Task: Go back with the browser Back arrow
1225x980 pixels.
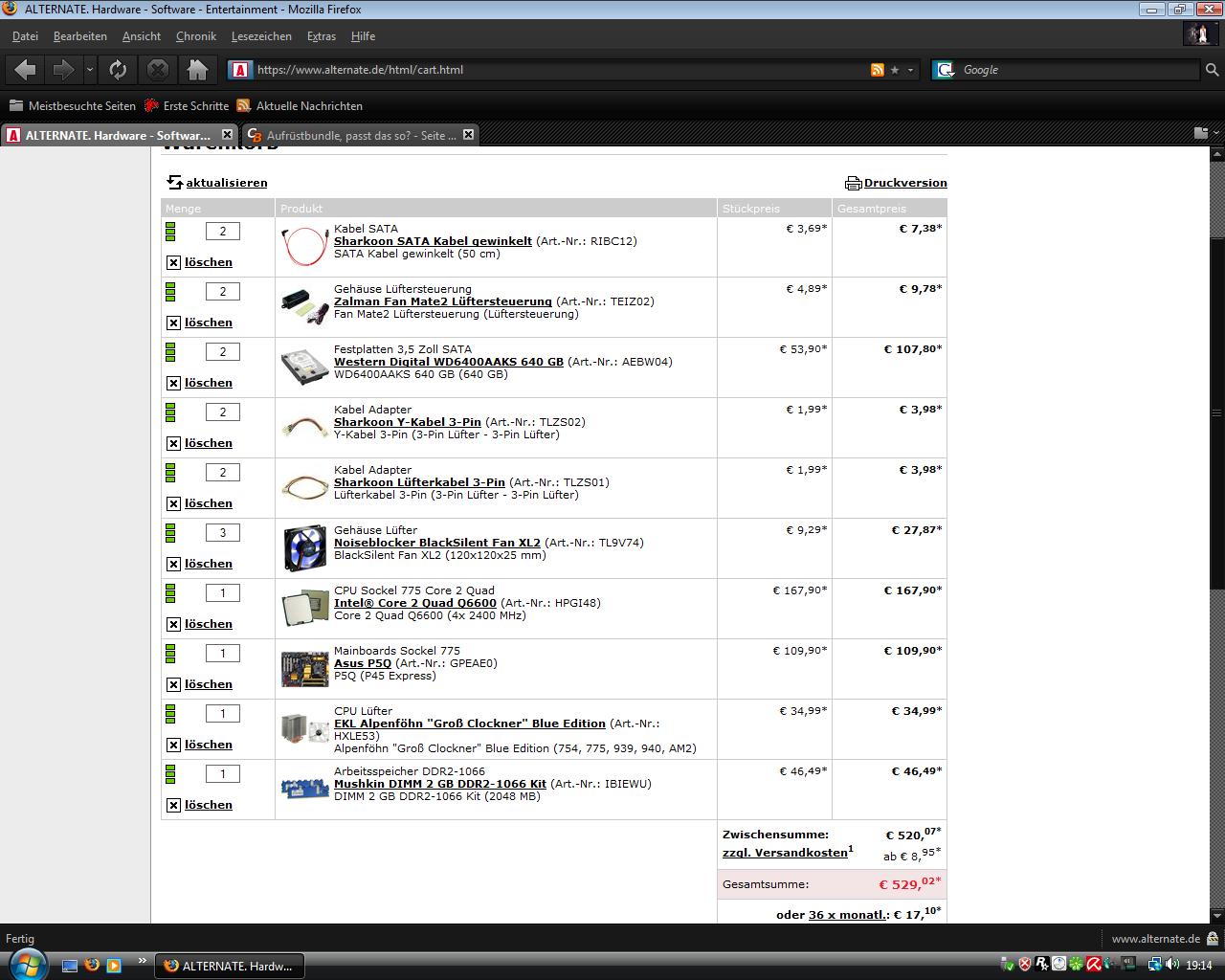Action: (x=26, y=70)
